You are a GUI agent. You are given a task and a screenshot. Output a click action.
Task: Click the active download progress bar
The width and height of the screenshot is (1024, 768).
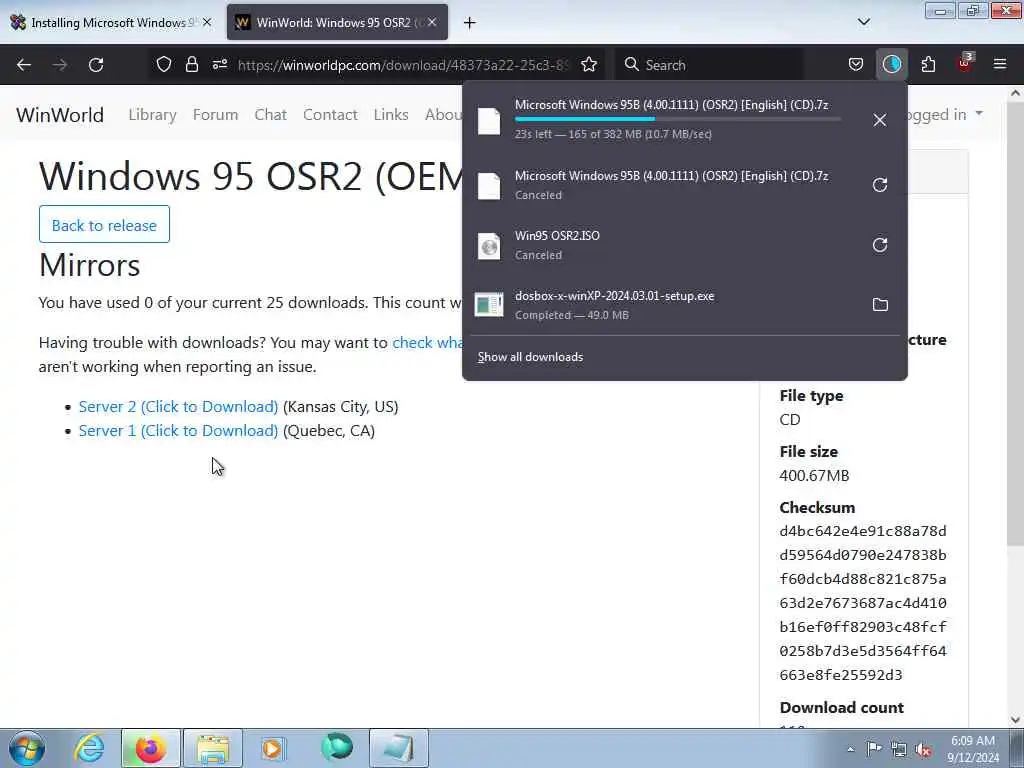click(678, 120)
